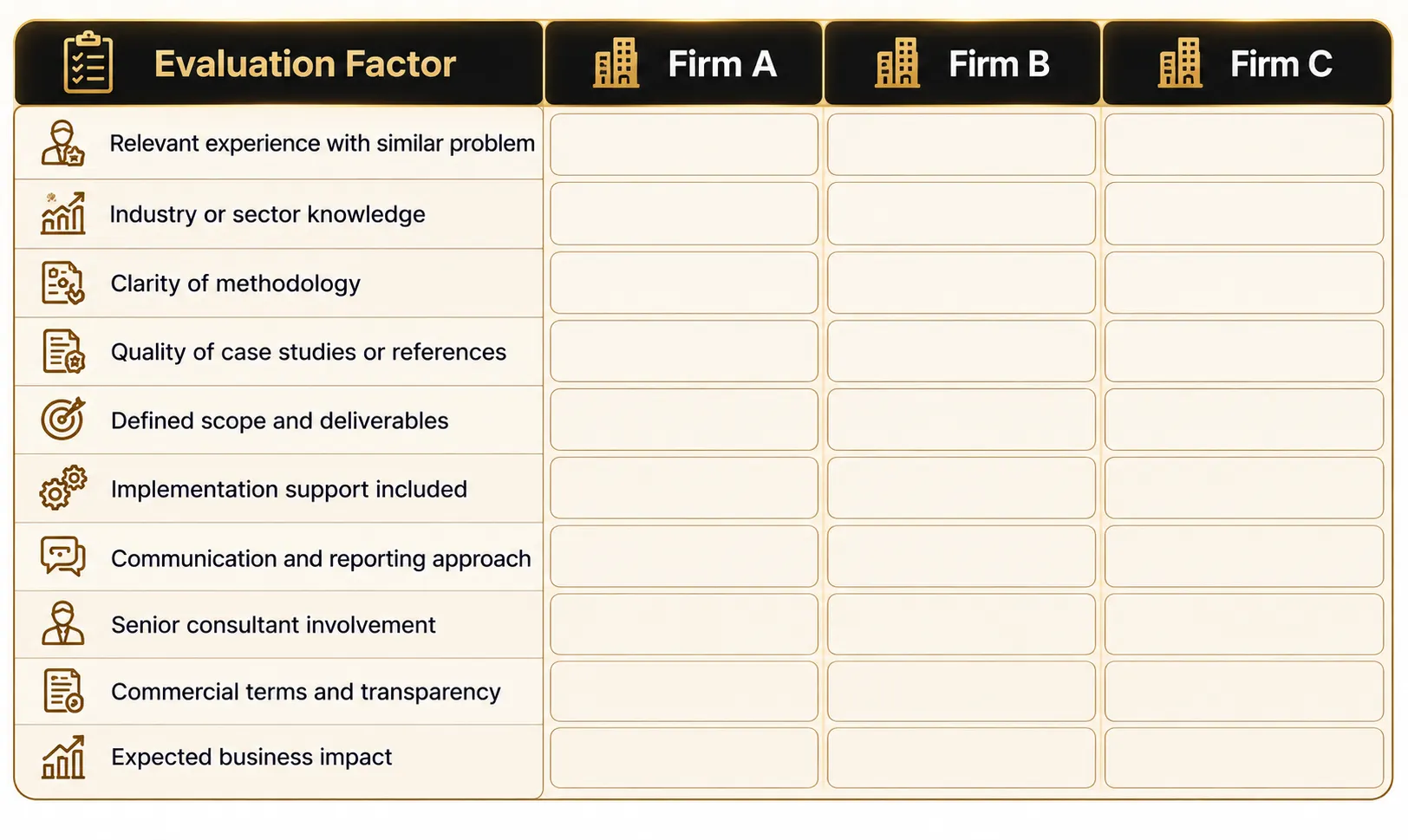
Task: Select the relevant experience person-star icon
Action: click(x=63, y=143)
